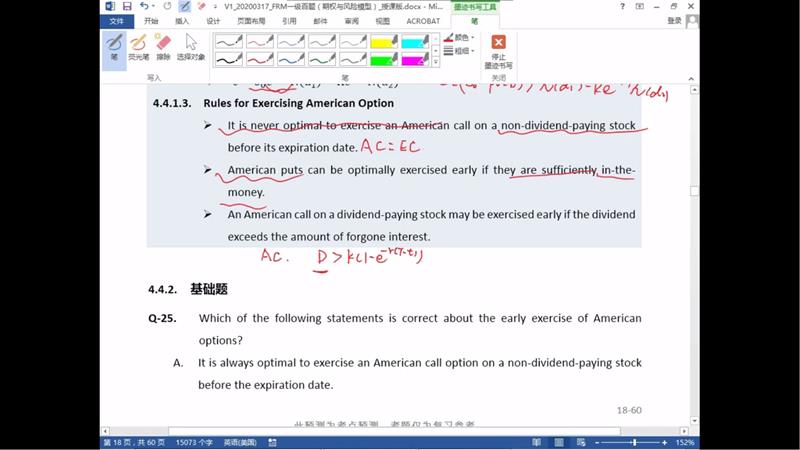800x450 pixels.
Task: Open the 粗细 pen thickness dropdown
Action: [460, 50]
